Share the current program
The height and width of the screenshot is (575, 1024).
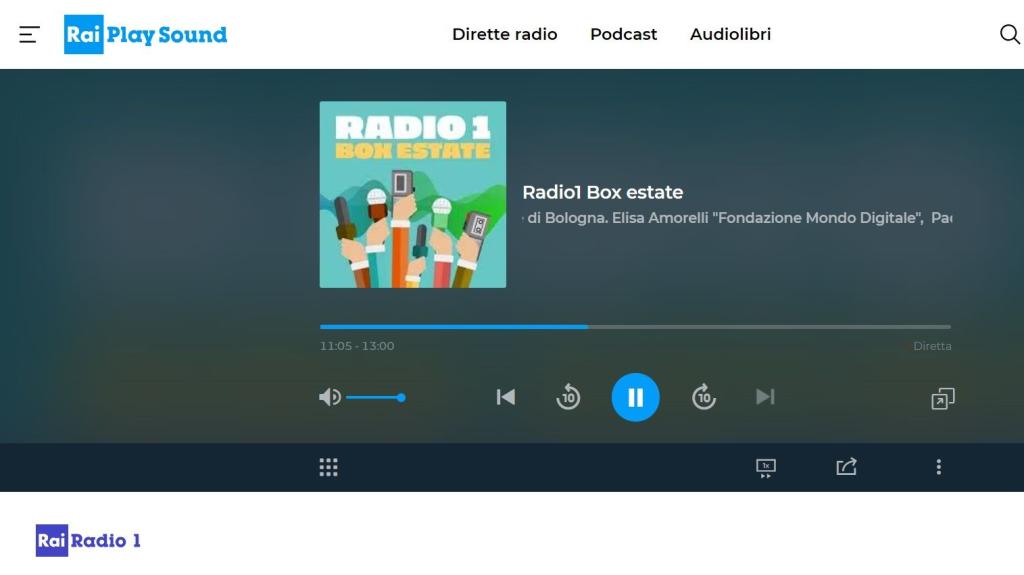846,467
